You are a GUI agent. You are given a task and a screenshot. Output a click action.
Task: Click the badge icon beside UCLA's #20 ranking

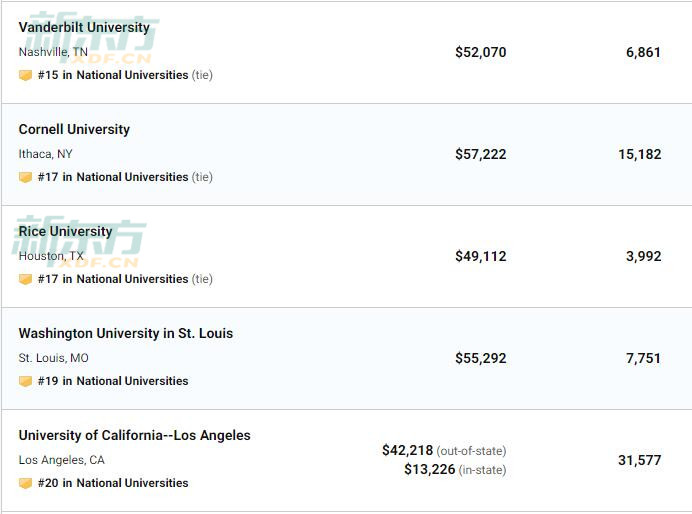click(25, 483)
